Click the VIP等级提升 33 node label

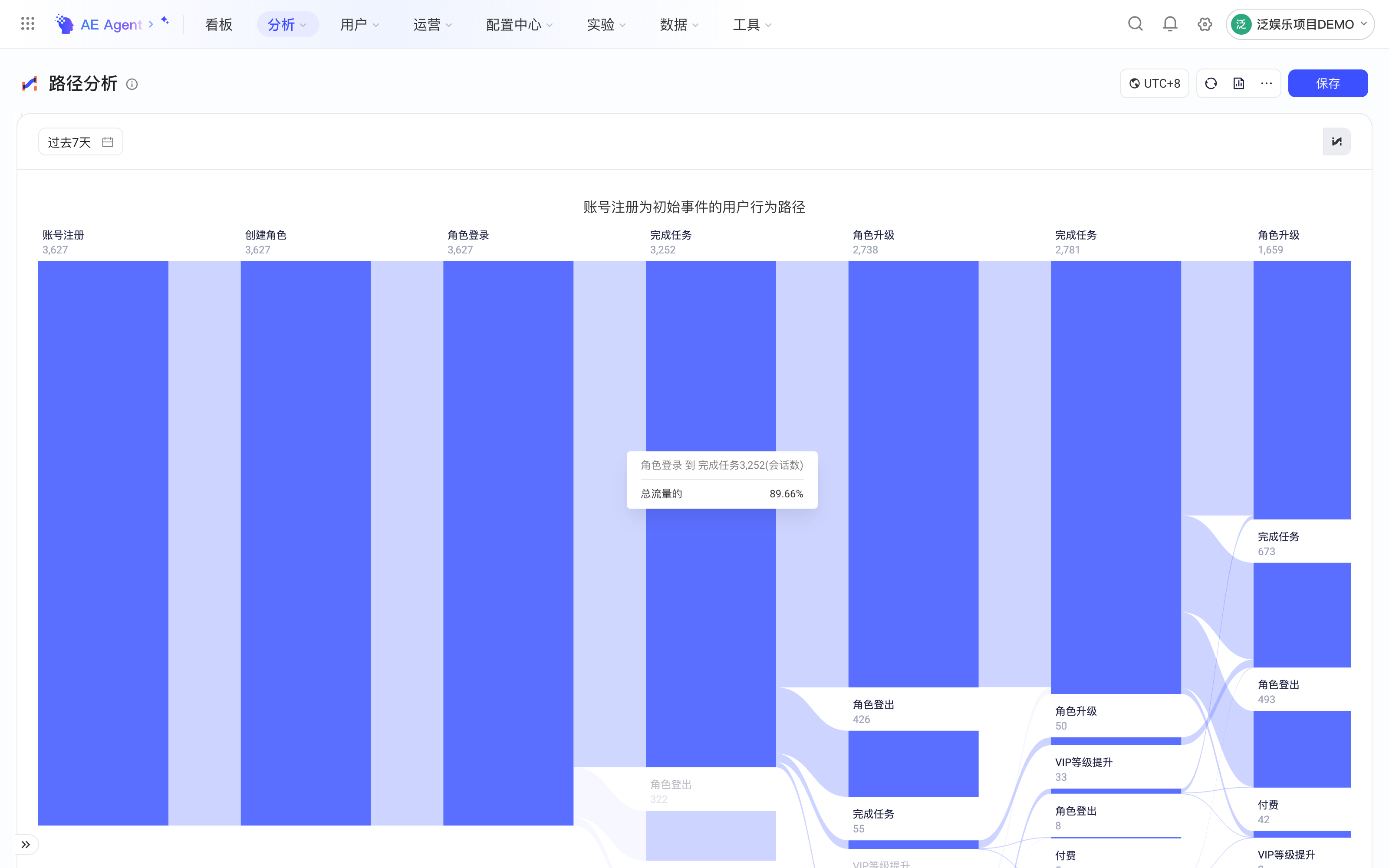click(x=1084, y=769)
